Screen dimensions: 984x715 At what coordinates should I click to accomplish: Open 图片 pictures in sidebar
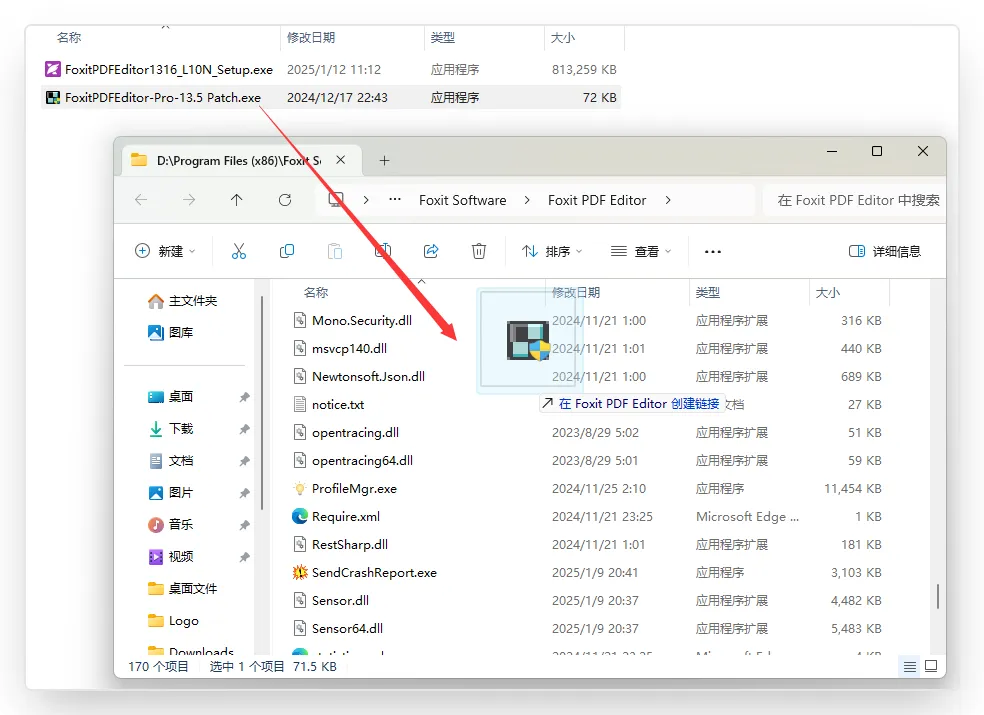pyautogui.click(x=170, y=493)
